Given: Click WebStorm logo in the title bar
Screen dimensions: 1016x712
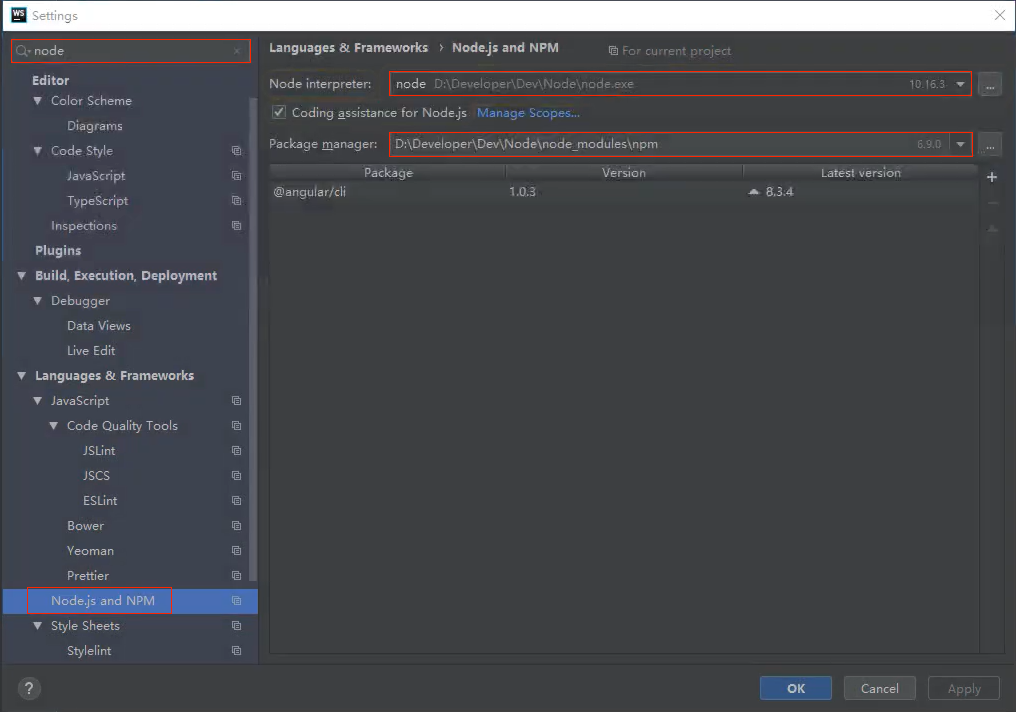Looking at the screenshot, I should 19,15.
